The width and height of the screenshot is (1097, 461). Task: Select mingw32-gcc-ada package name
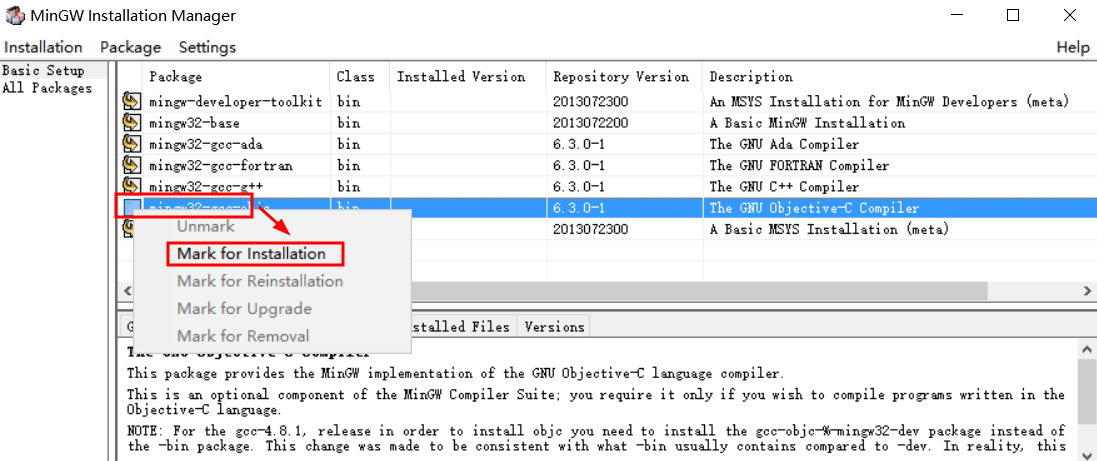[x=206, y=145]
